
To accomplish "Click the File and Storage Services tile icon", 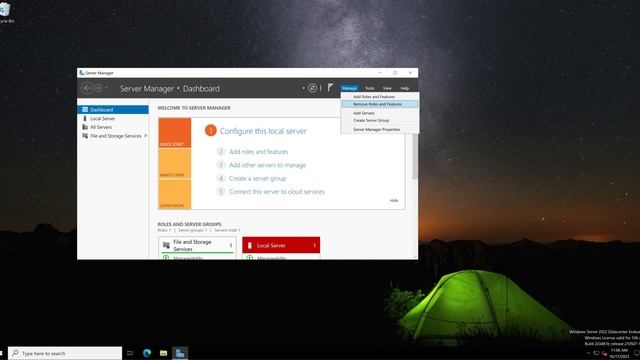I will (x=166, y=245).
